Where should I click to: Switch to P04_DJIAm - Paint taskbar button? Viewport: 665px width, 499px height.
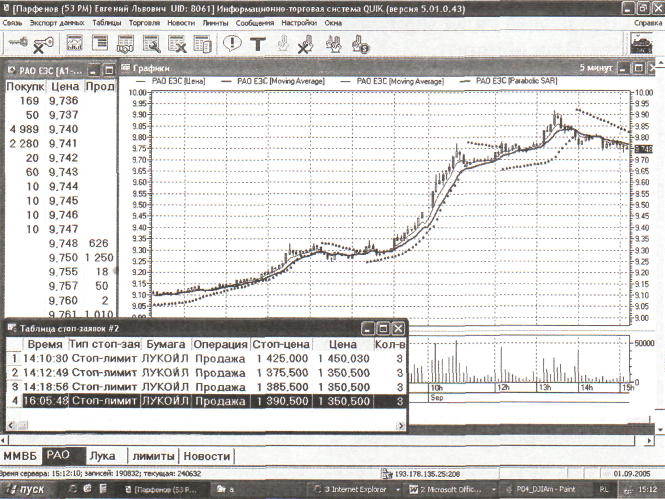(x=544, y=490)
